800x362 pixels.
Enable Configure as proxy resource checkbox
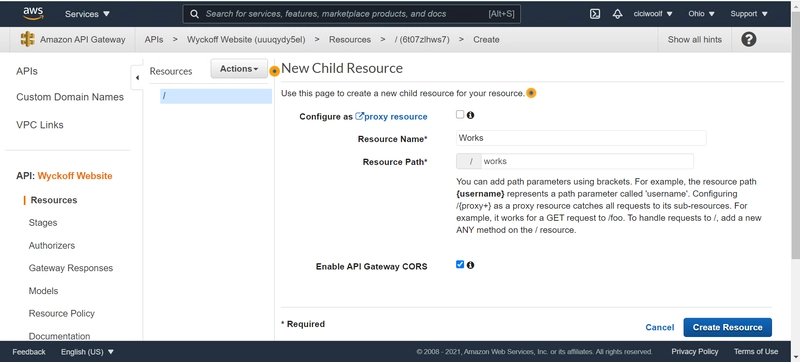click(460, 115)
